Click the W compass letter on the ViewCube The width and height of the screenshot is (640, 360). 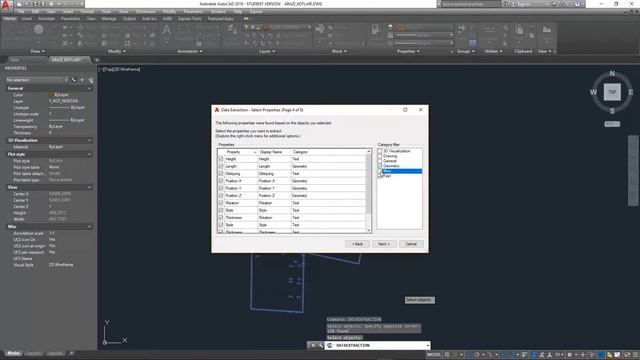pyautogui.click(x=593, y=92)
